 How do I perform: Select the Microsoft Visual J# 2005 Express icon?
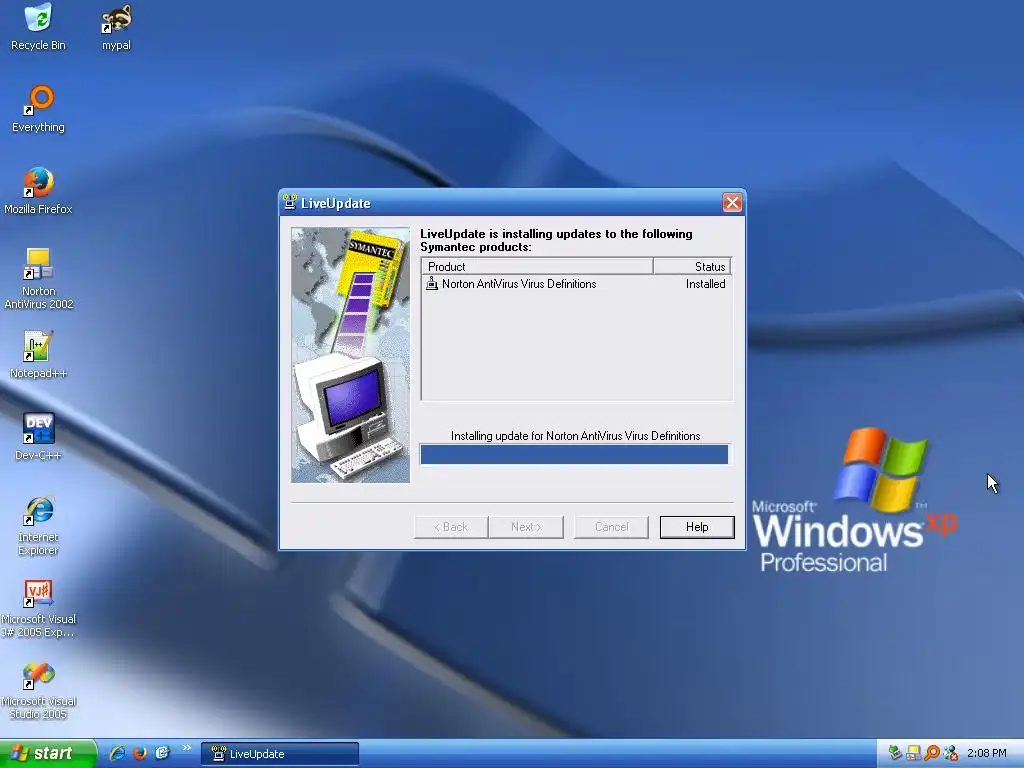click(x=38, y=609)
